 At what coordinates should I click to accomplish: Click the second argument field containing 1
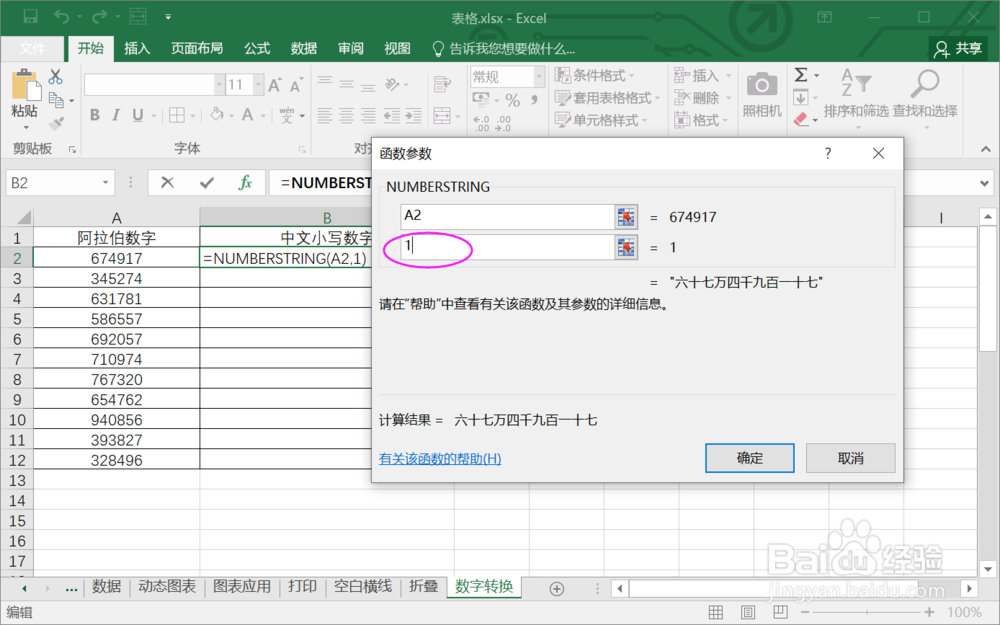click(507, 247)
